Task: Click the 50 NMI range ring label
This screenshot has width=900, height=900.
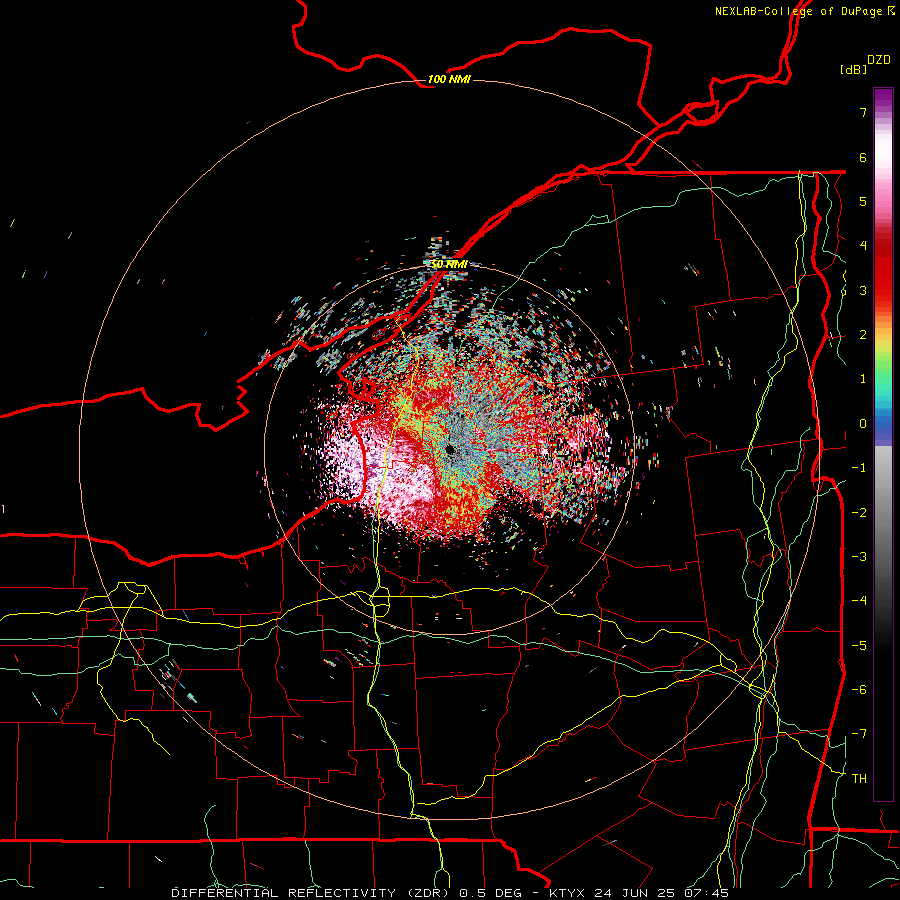Action: tap(449, 264)
